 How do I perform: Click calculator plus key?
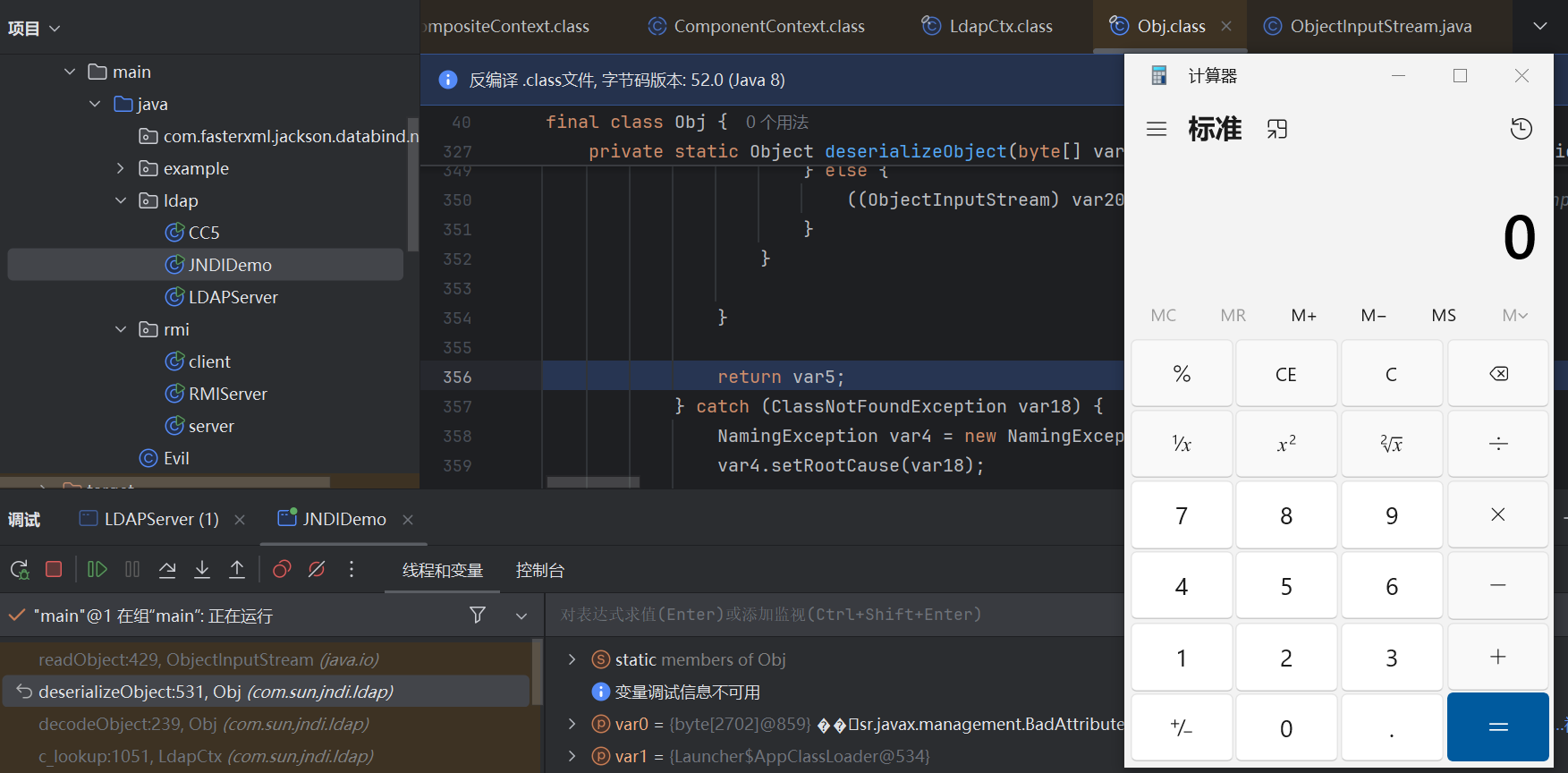pyautogui.click(x=1498, y=657)
